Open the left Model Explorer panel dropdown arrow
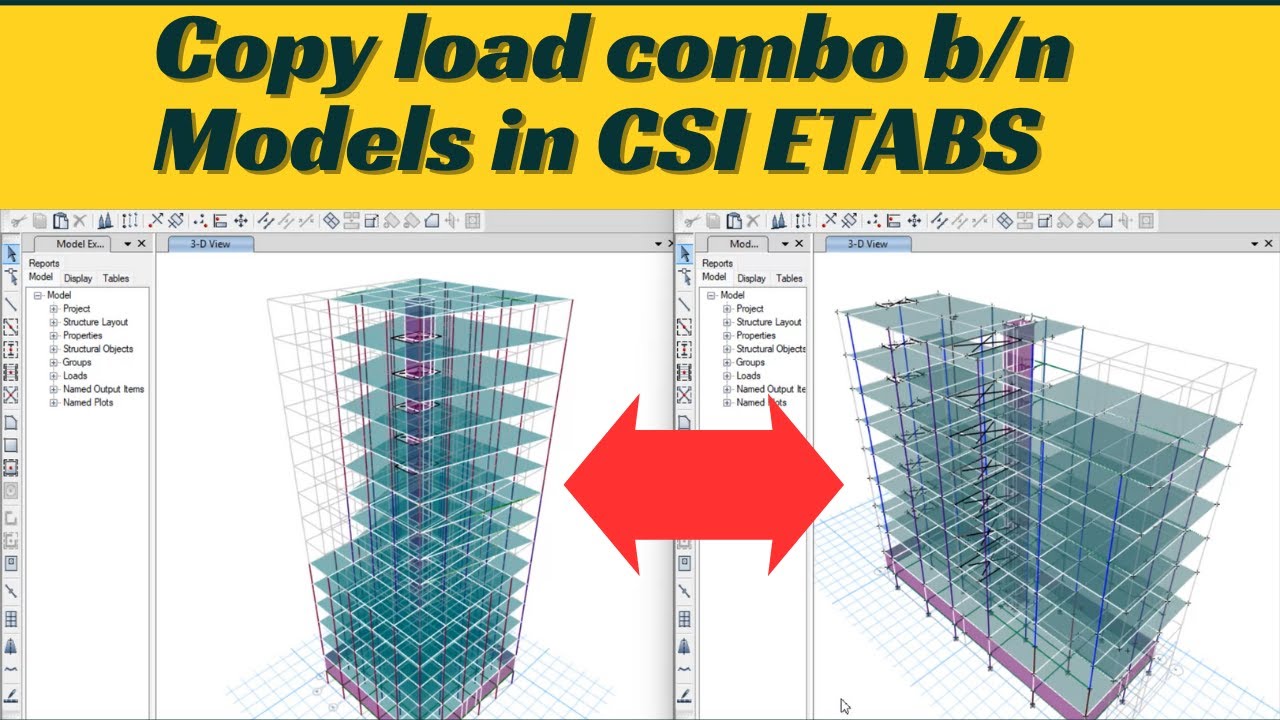 click(x=127, y=243)
